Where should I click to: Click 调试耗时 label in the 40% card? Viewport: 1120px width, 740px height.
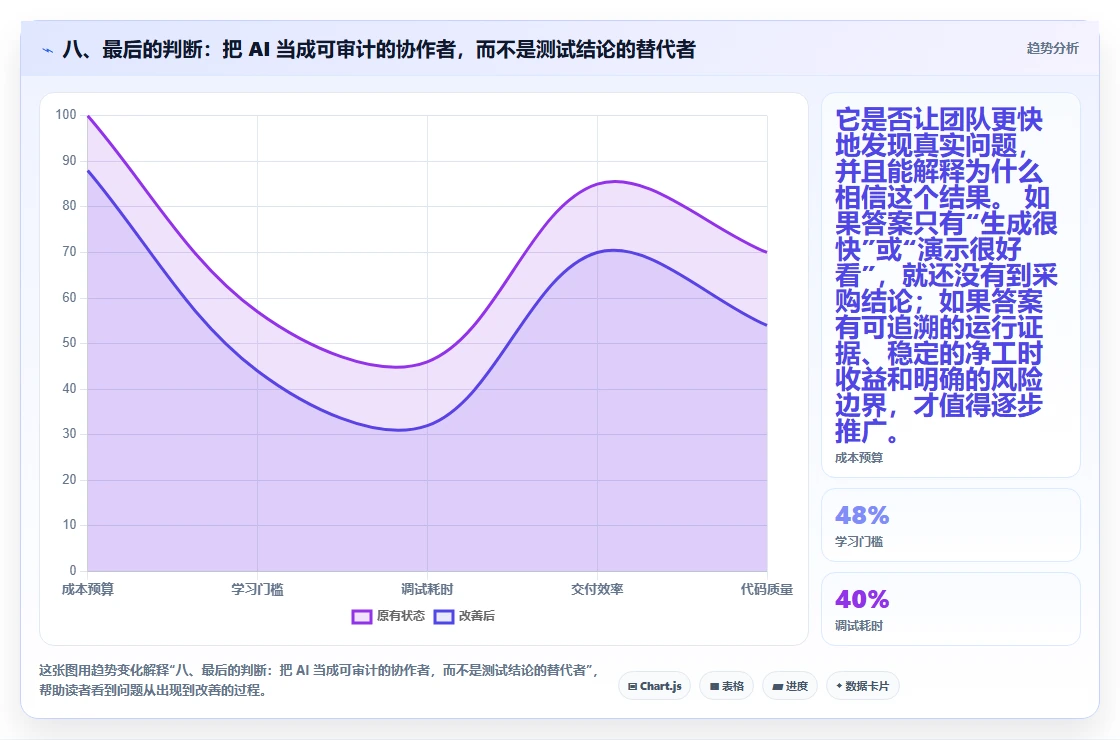(859, 626)
